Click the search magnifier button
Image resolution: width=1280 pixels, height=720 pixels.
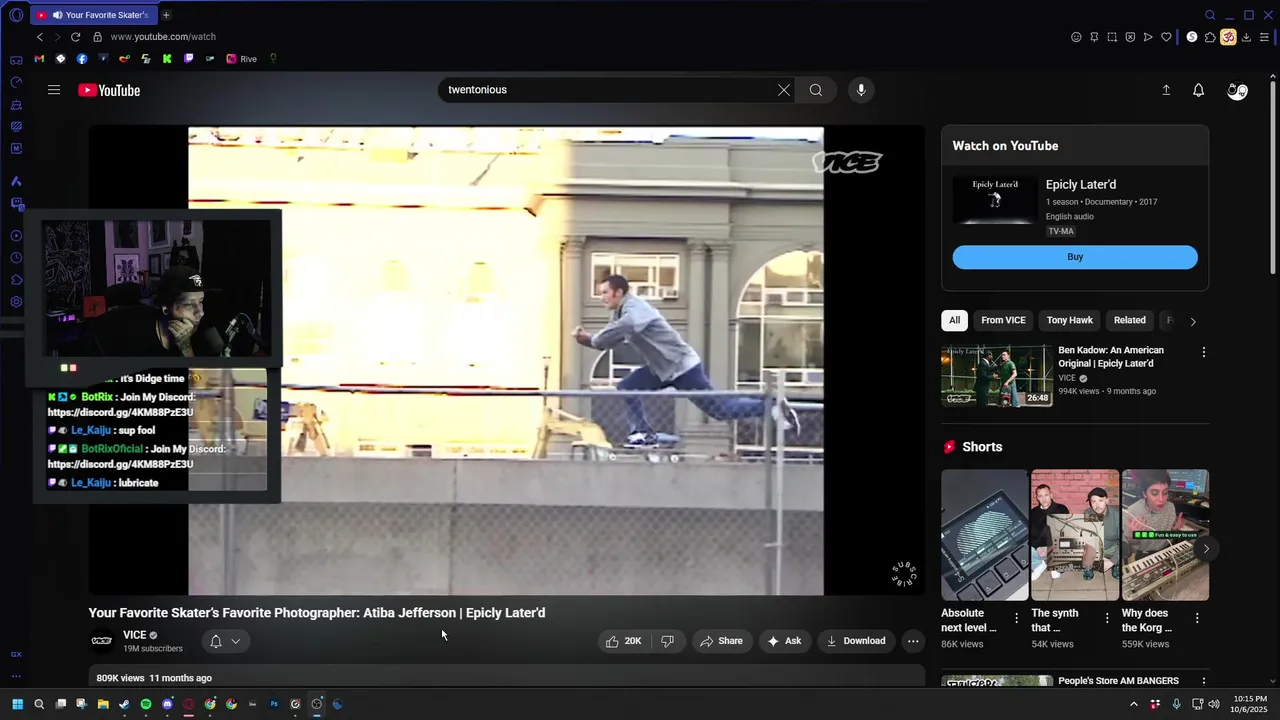pyautogui.click(x=816, y=90)
